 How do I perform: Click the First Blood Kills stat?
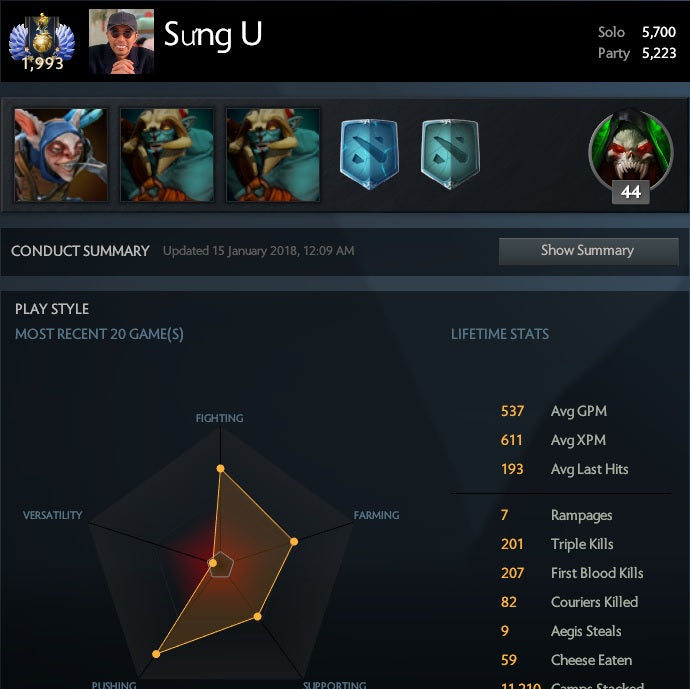tap(572, 573)
